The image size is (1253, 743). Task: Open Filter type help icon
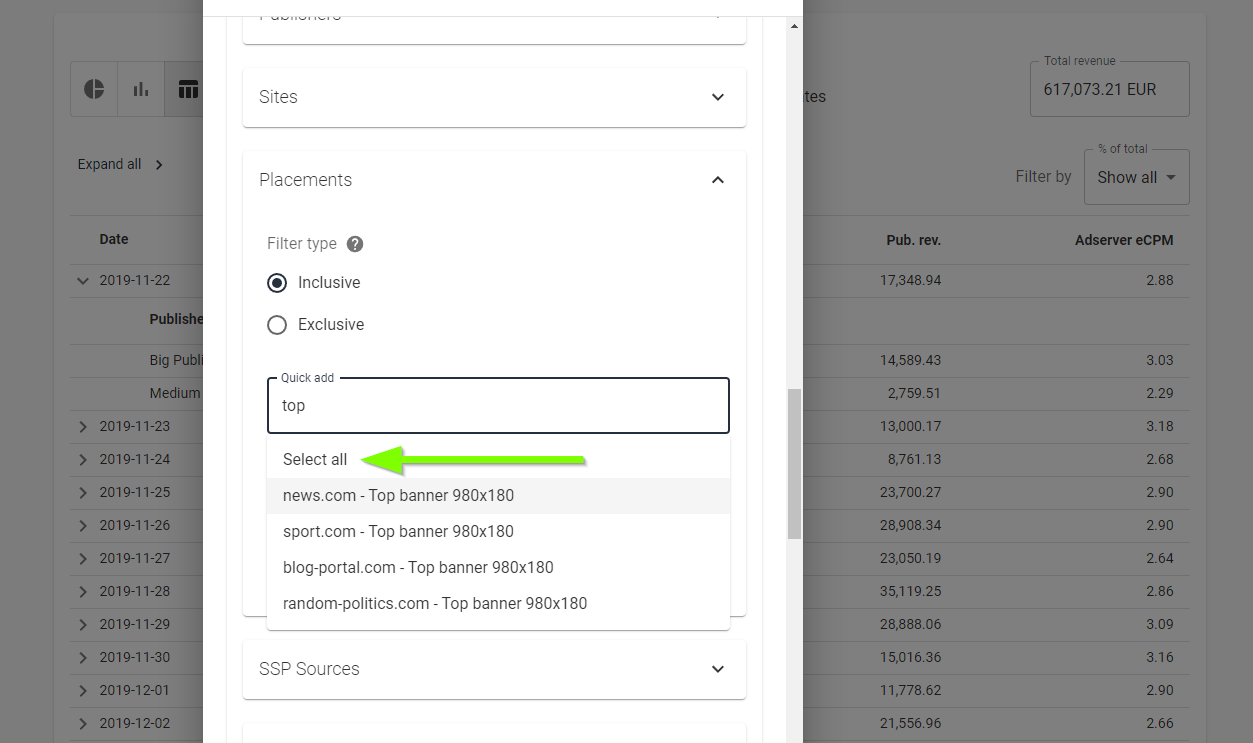point(355,244)
